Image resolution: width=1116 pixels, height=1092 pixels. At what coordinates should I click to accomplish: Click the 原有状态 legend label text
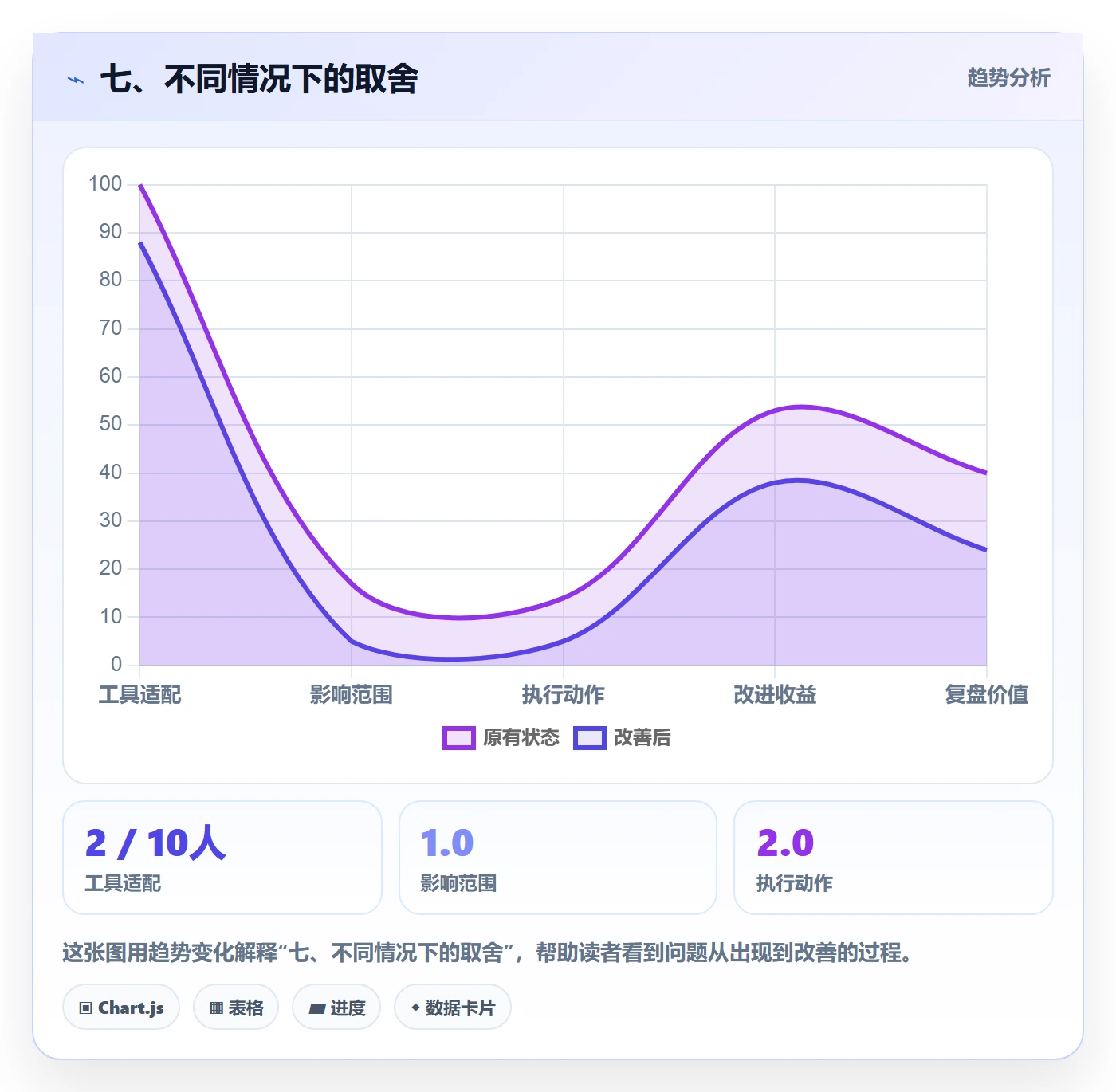coord(521,738)
